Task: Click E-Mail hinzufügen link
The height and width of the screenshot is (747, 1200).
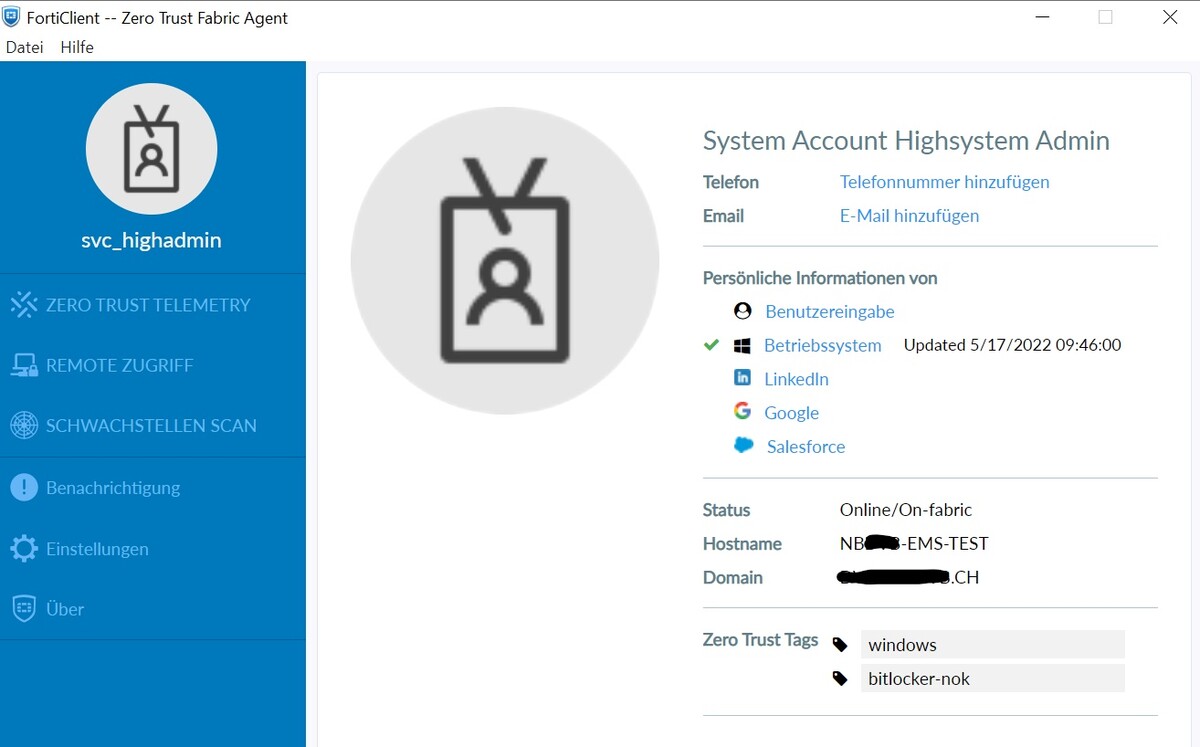Action: tap(909, 216)
